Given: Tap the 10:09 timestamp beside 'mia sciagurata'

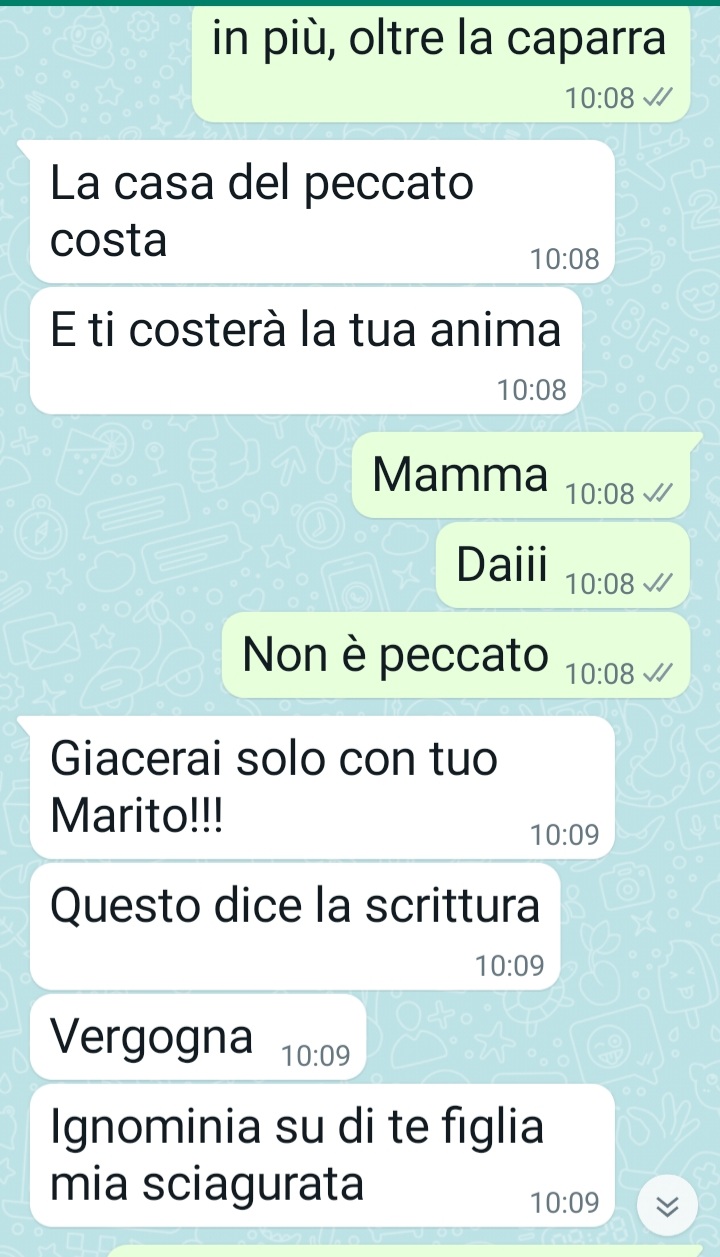Looking at the screenshot, I should click(565, 1203).
